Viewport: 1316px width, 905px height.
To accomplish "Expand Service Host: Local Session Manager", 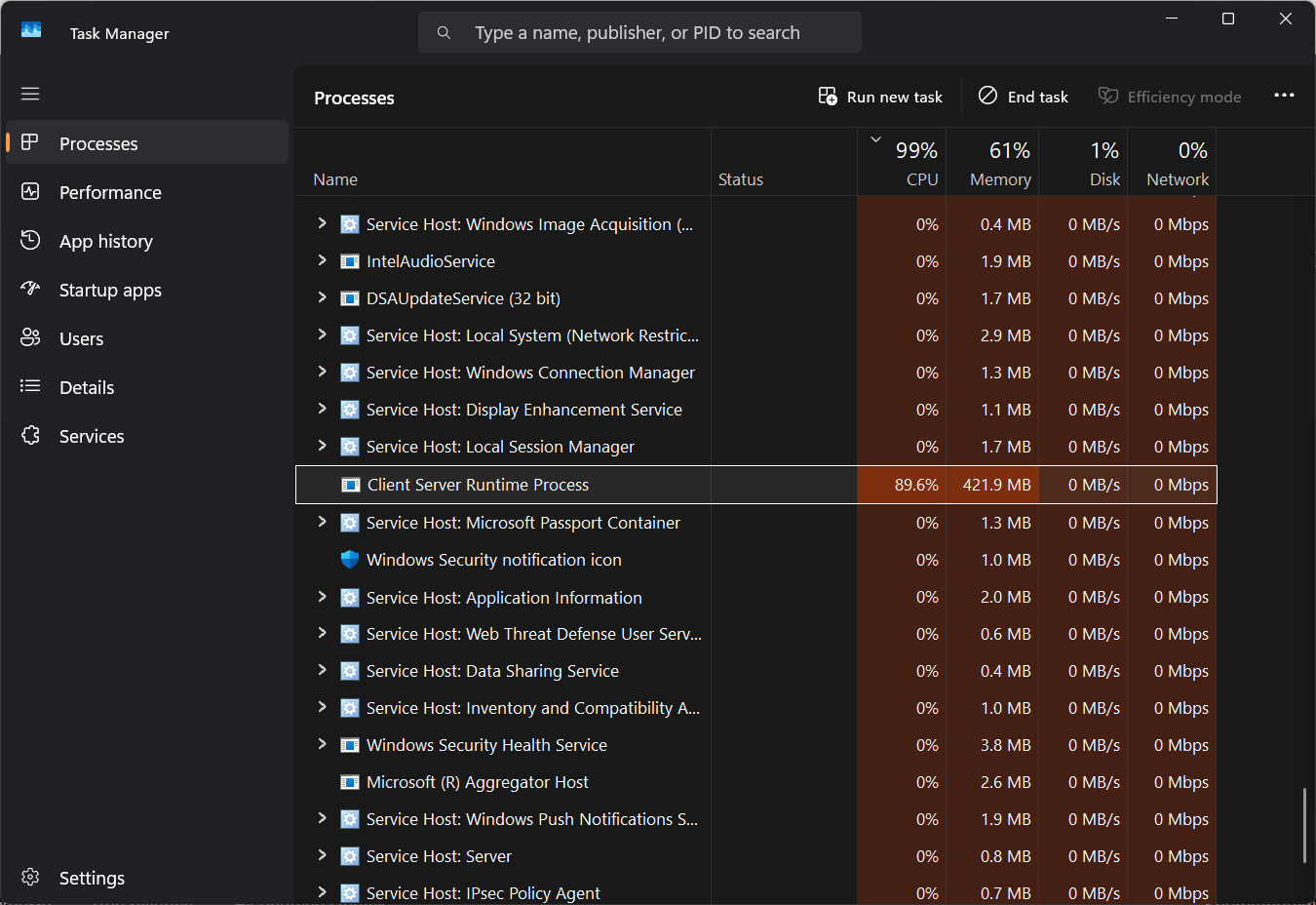I will point(322,446).
